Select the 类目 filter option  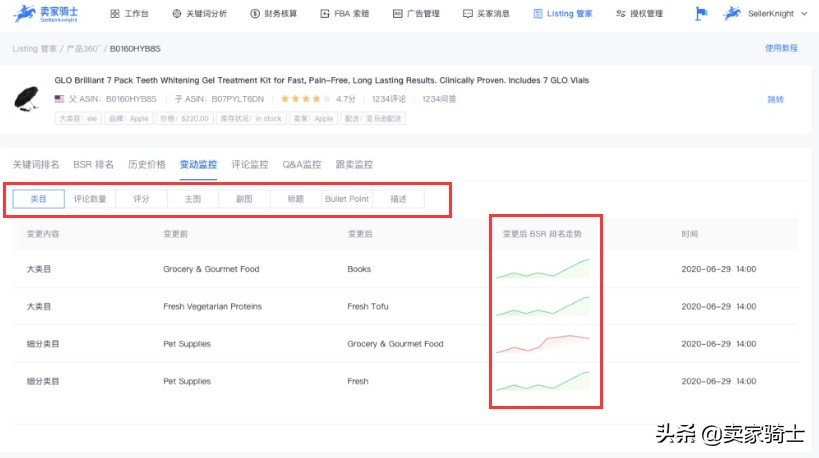click(x=39, y=199)
